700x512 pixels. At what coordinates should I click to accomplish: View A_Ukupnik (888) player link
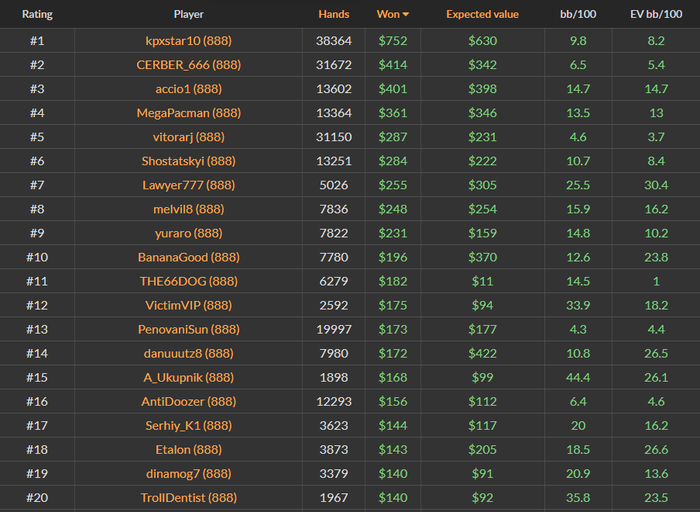(x=188, y=377)
